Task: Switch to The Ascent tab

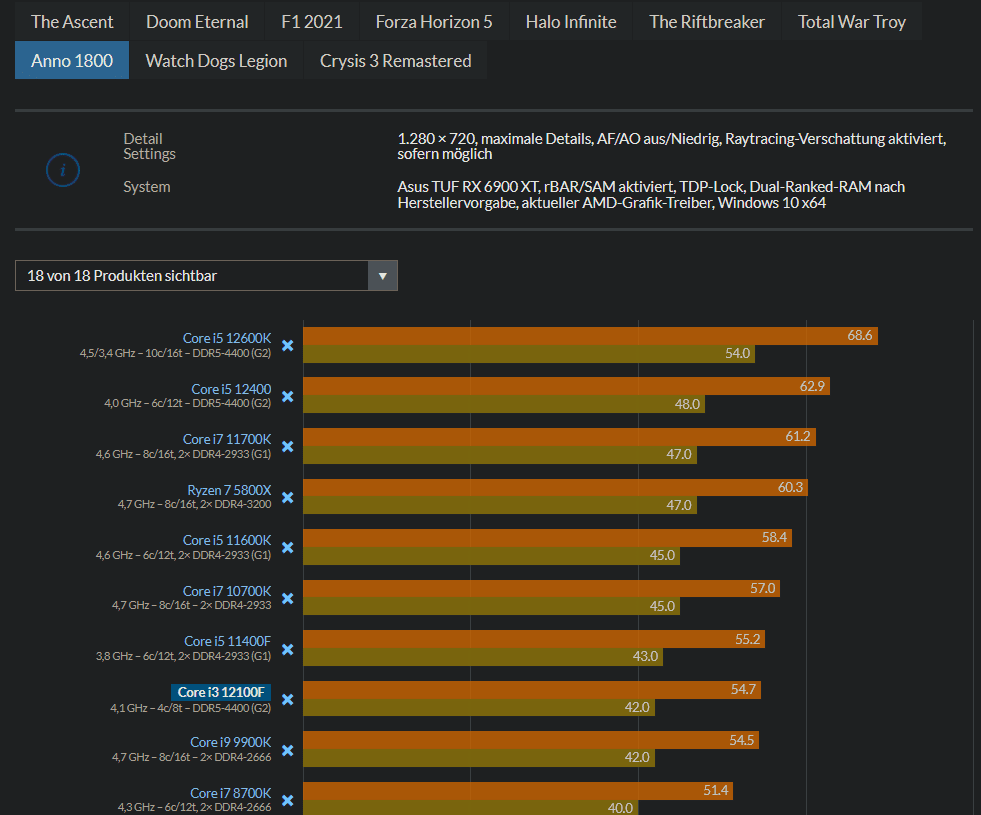Action: tap(72, 22)
